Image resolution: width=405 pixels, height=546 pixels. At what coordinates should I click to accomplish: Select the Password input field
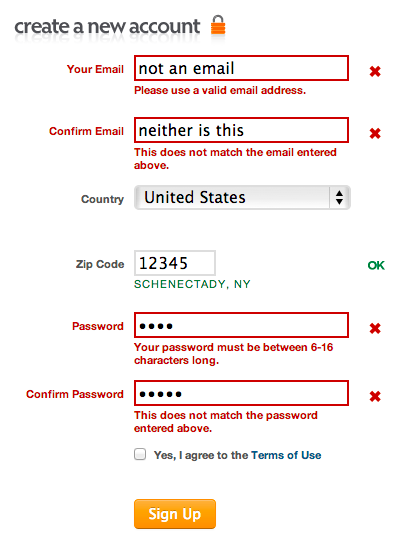click(x=241, y=325)
